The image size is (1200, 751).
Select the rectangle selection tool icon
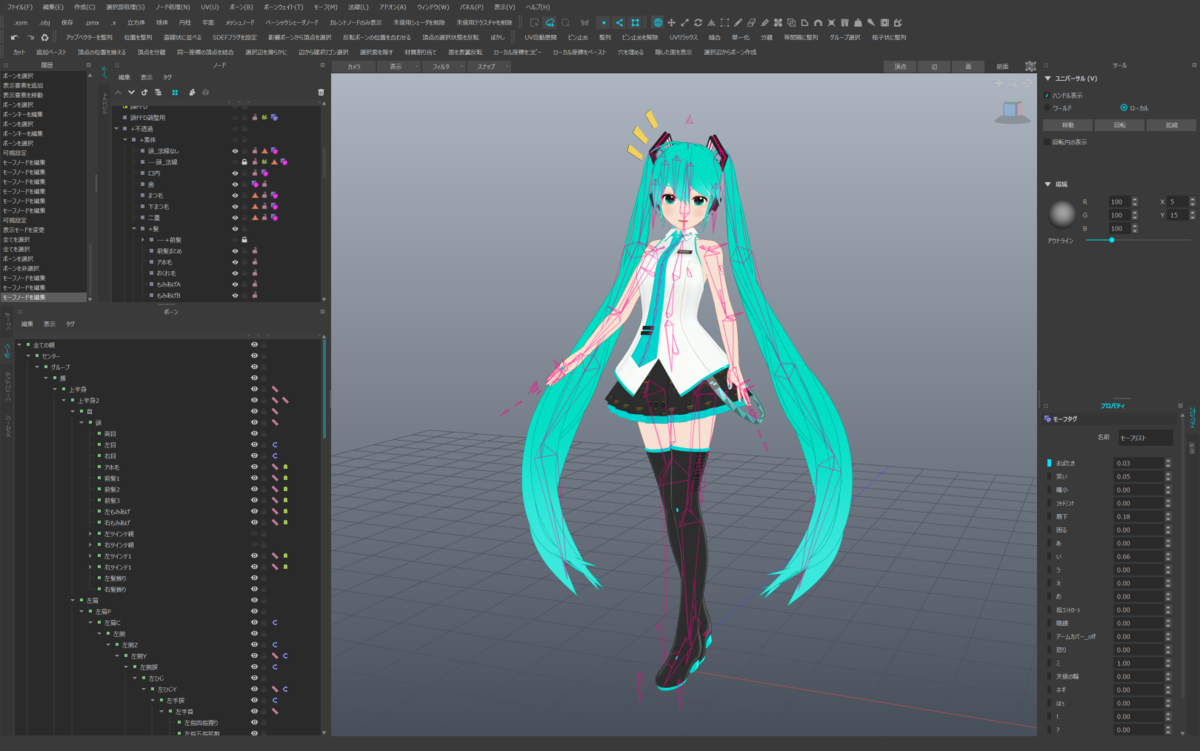click(x=535, y=22)
